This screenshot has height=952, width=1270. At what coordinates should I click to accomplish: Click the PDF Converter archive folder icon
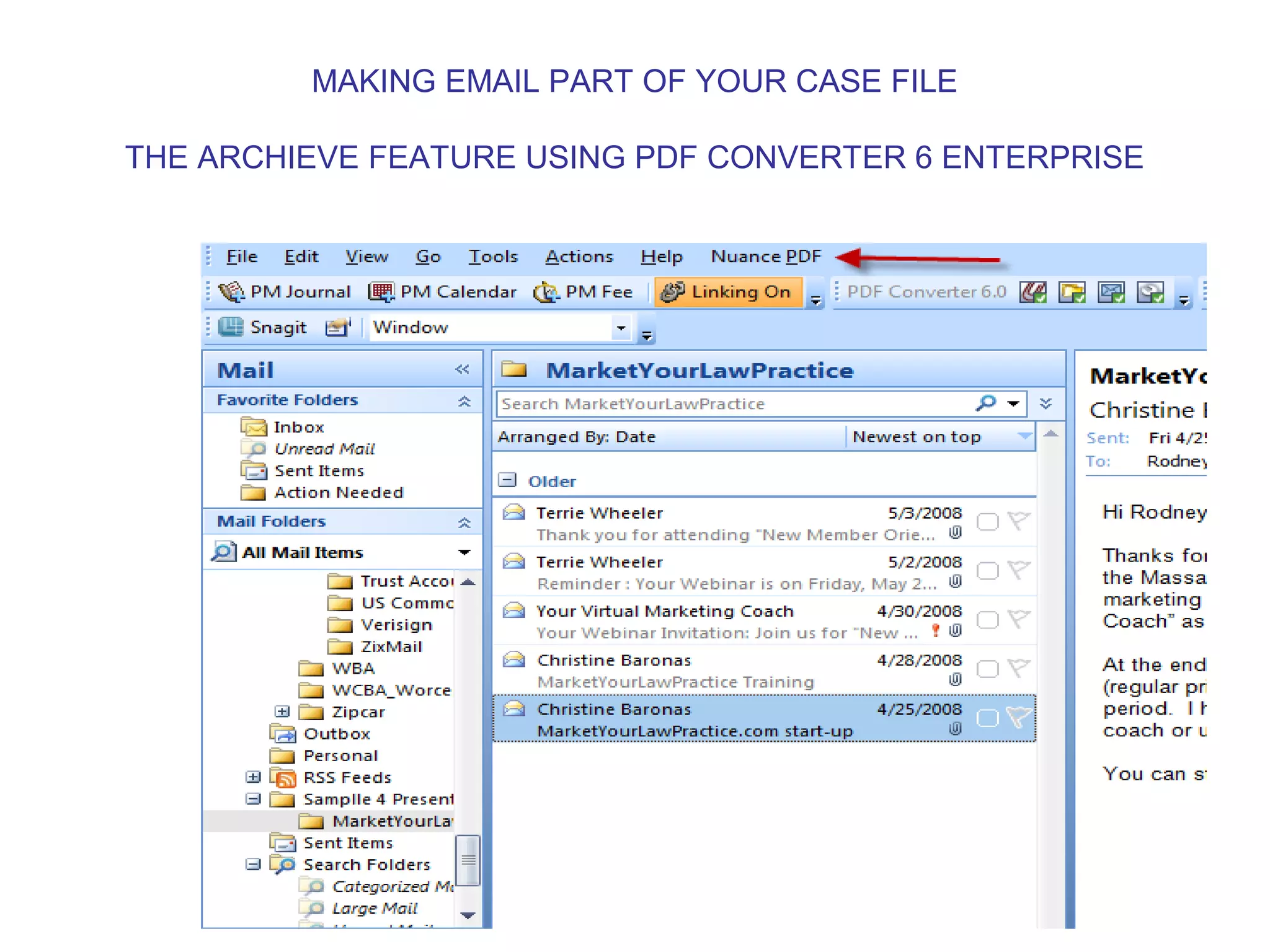tap(1072, 292)
